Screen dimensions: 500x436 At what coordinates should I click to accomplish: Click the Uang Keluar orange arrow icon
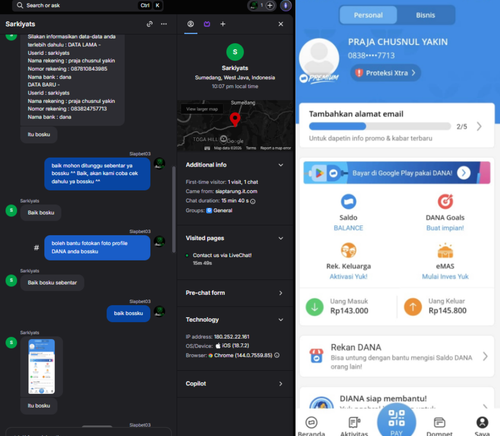click(x=413, y=307)
